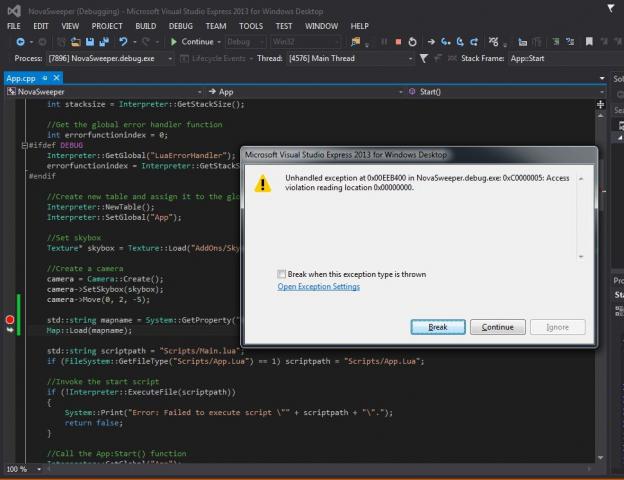This screenshot has height=480, width=624.
Task: Click the red breakpoint marker in margin
Action: pyautogui.click(x=11, y=320)
